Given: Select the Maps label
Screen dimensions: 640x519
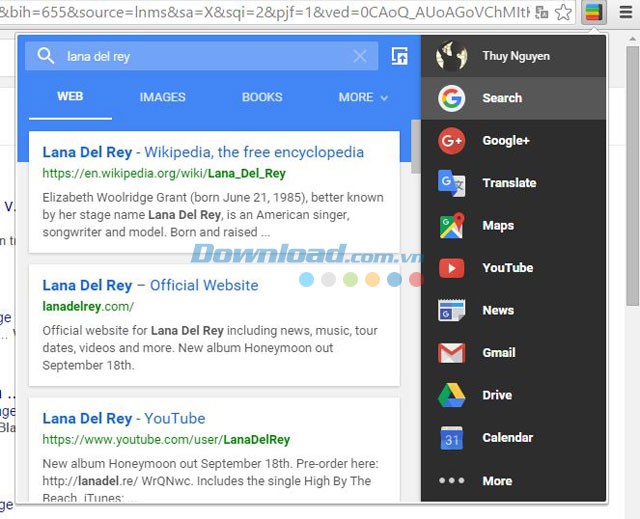Looking at the screenshot, I should (498, 226).
